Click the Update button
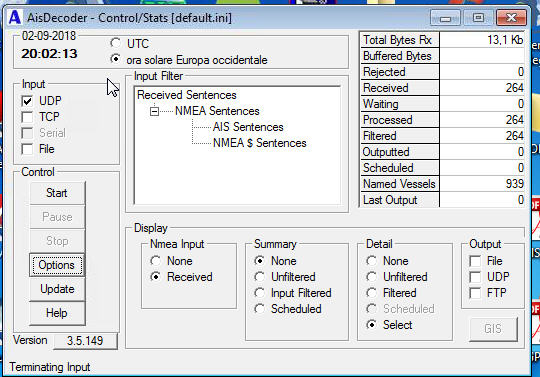This screenshot has width=540, height=377. pyautogui.click(x=57, y=289)
